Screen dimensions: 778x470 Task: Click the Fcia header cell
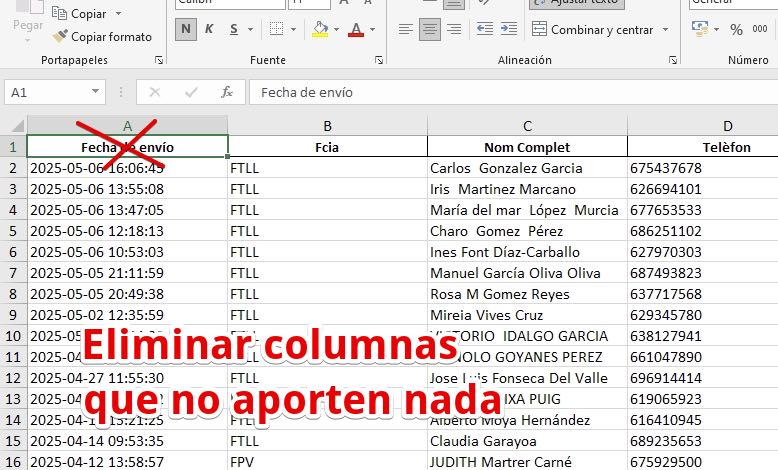point(327,147)
